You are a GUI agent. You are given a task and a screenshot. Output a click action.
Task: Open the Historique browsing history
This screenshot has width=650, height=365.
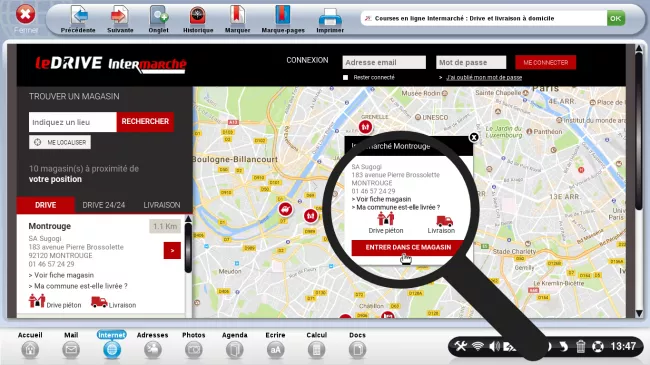(198, 16)
